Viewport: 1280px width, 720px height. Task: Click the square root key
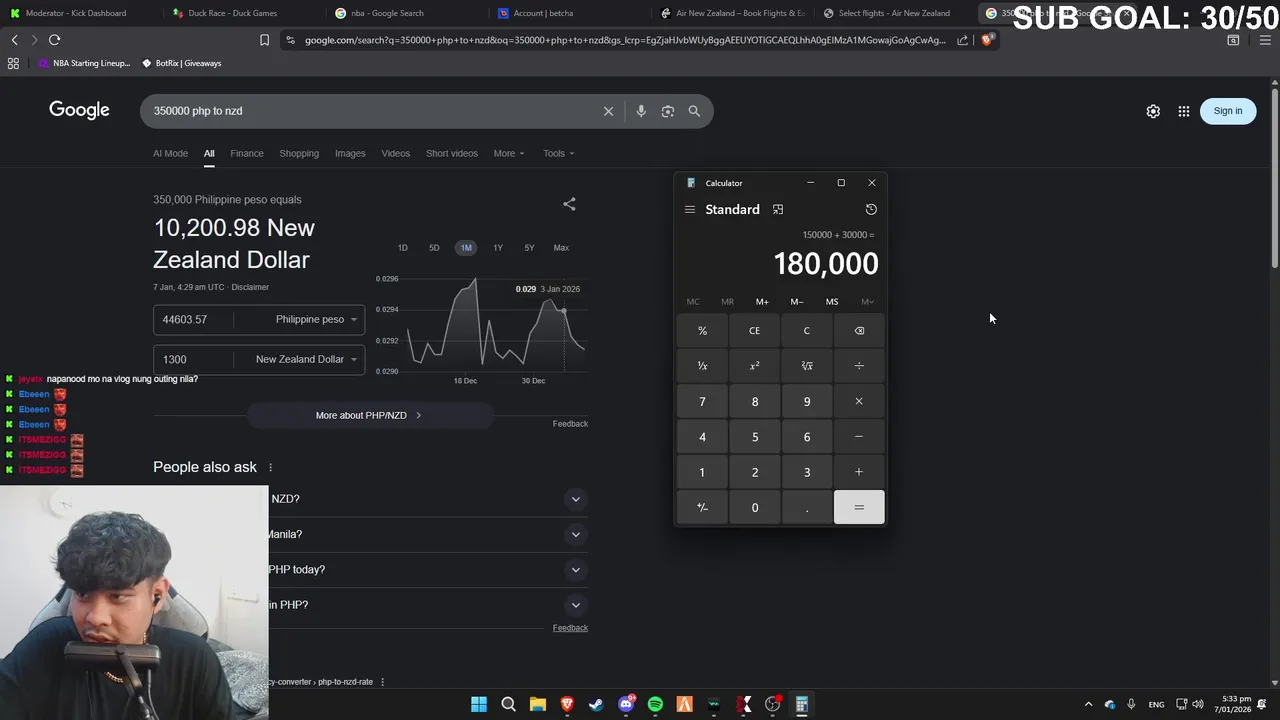(807, 366)
